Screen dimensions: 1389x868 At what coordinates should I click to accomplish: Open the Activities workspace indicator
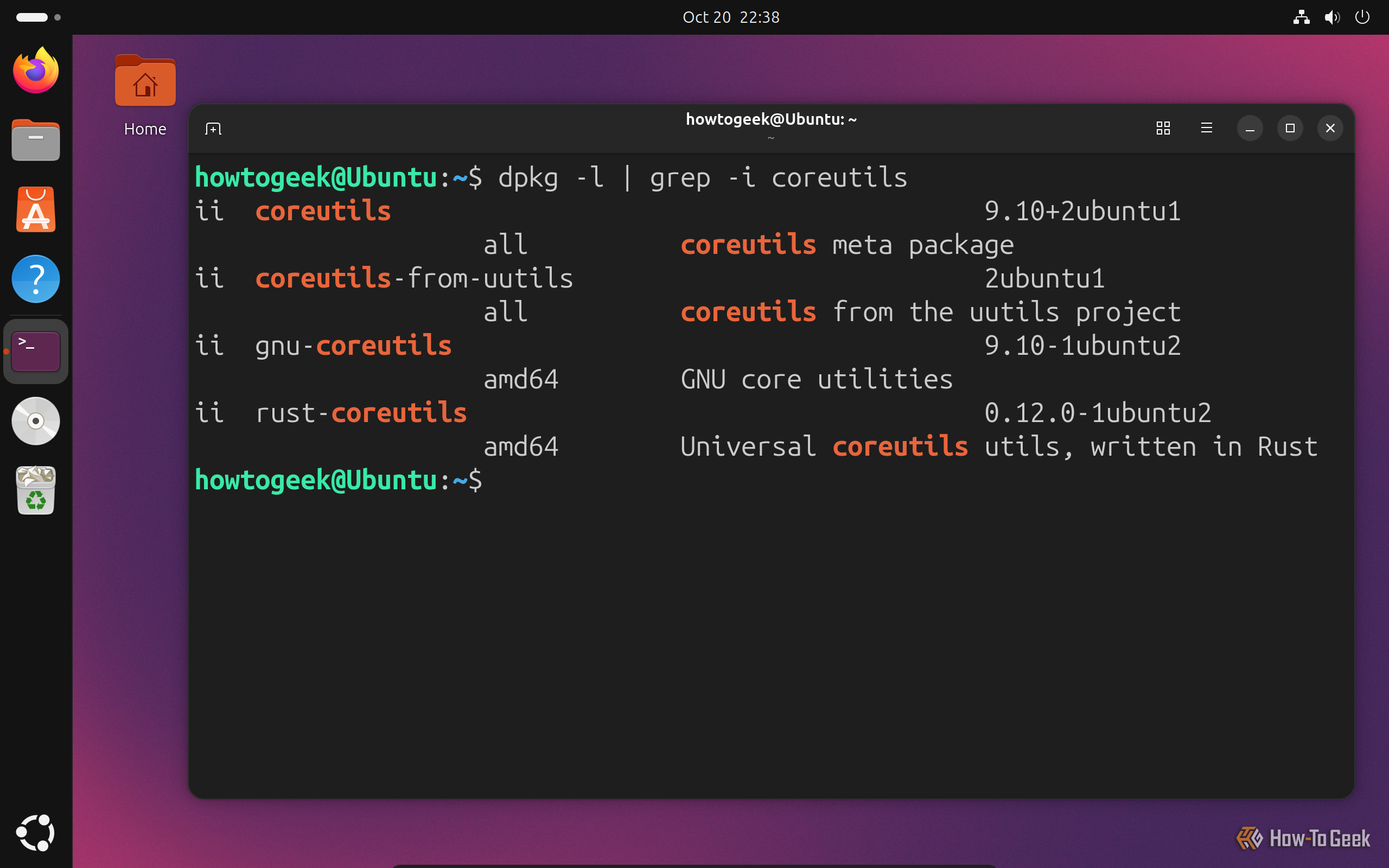click(x=38, y=17)
